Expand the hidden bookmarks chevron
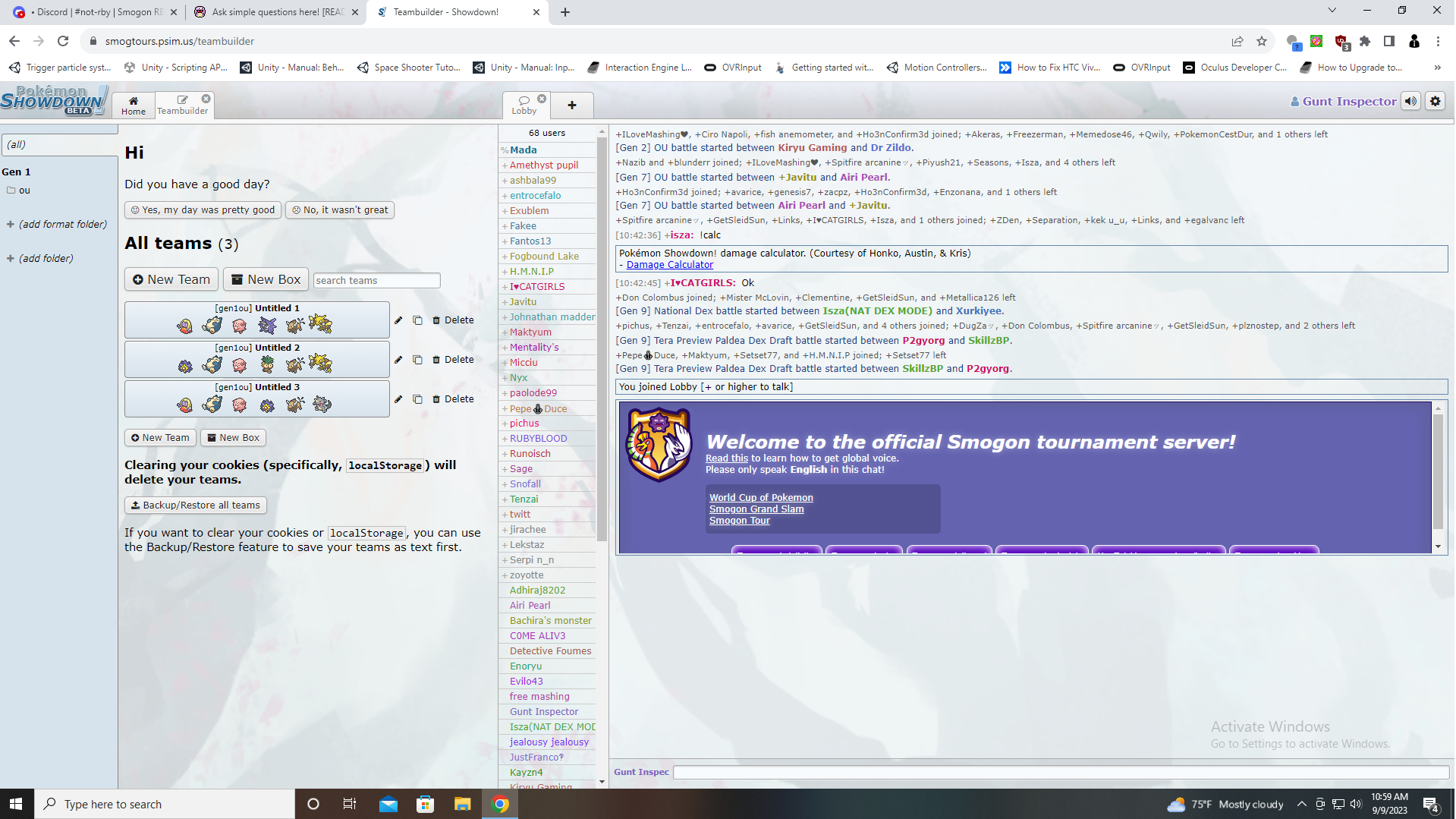This screenshot has width=1456, height=819. tap(1437, 68)
